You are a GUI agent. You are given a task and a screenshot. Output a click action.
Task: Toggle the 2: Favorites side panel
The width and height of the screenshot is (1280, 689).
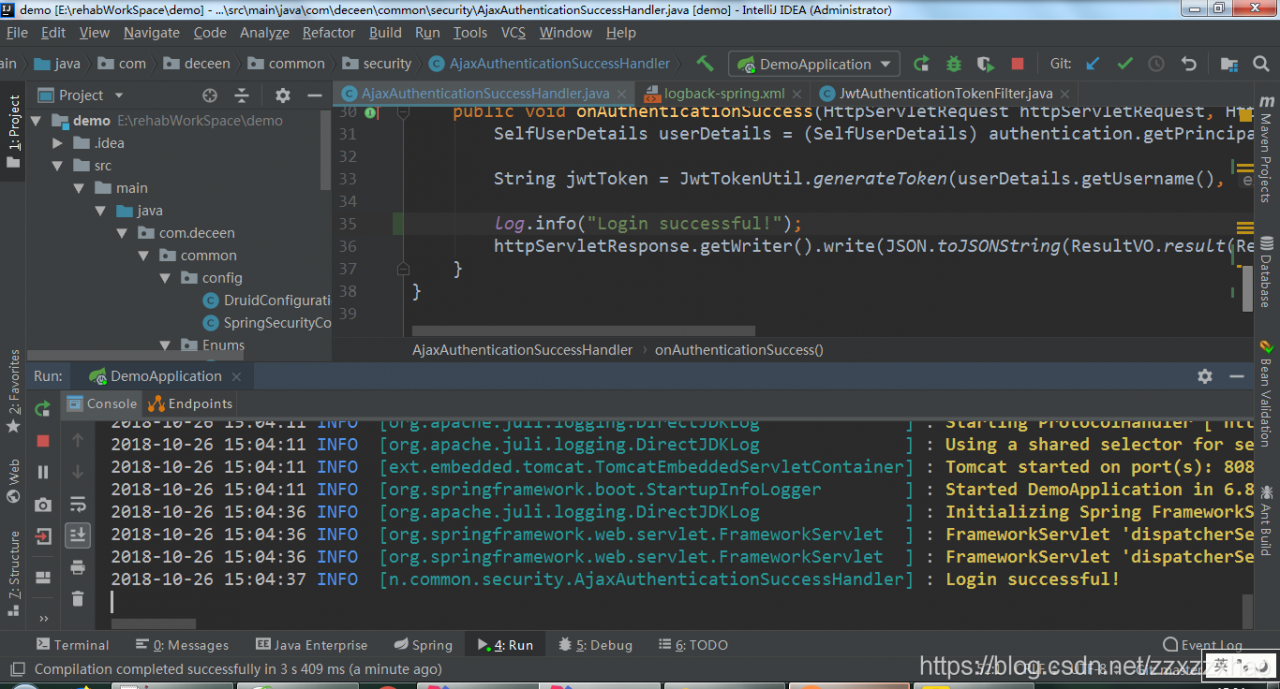pos(14,390)
